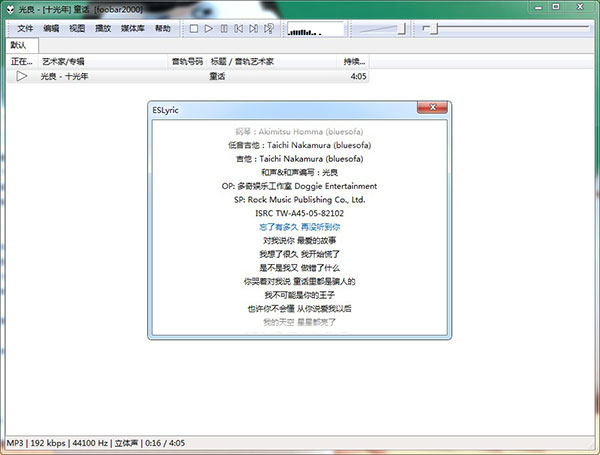This screenshot has width=600, height=455.
Task: Skip to the previous track
Action: (239, 29)
